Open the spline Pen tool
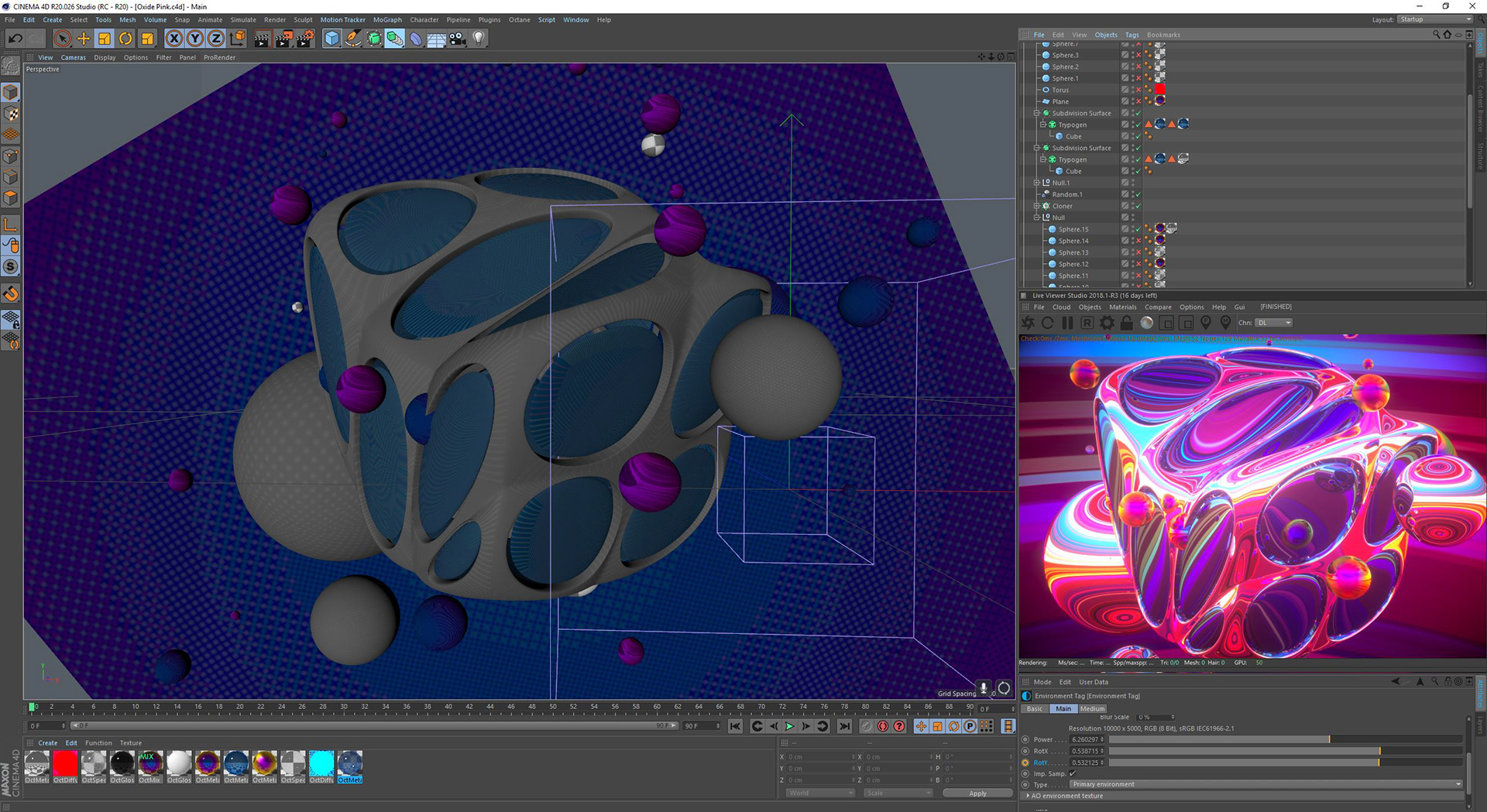The width and height of the screenshot is (1487, 812). coord(353,38)
